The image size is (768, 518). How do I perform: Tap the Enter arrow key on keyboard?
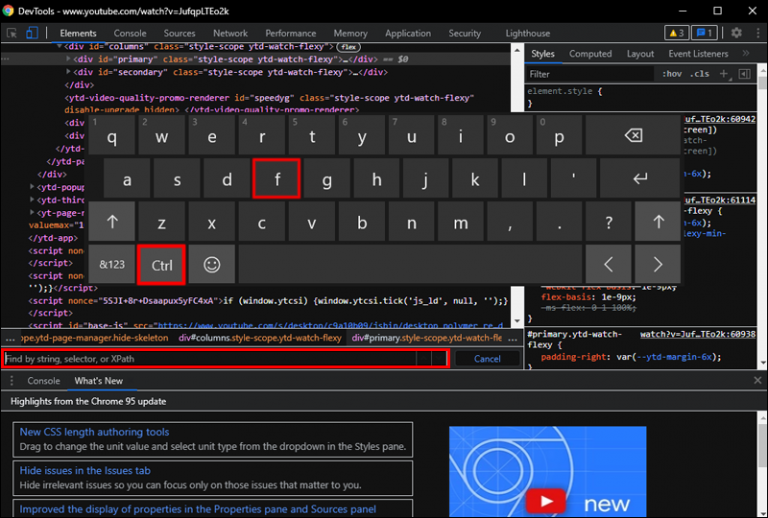coord(640,178)
